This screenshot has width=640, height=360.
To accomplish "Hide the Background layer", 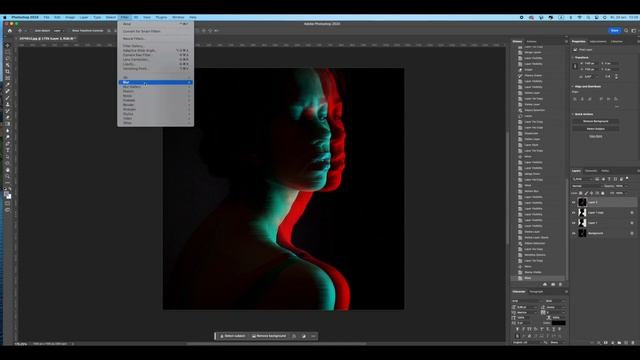I will [574, 233].
